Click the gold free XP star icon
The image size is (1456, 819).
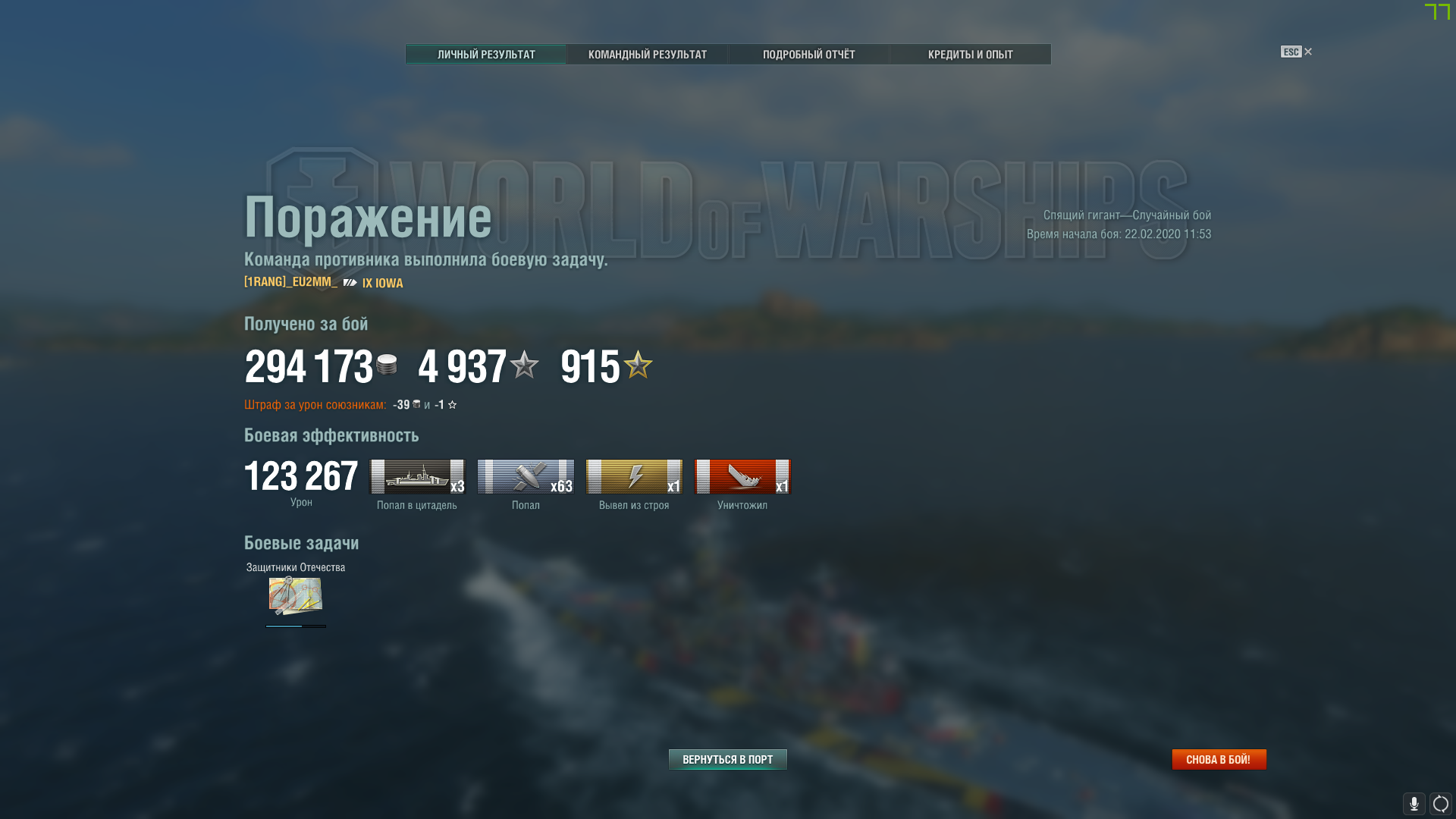point(638,365)
